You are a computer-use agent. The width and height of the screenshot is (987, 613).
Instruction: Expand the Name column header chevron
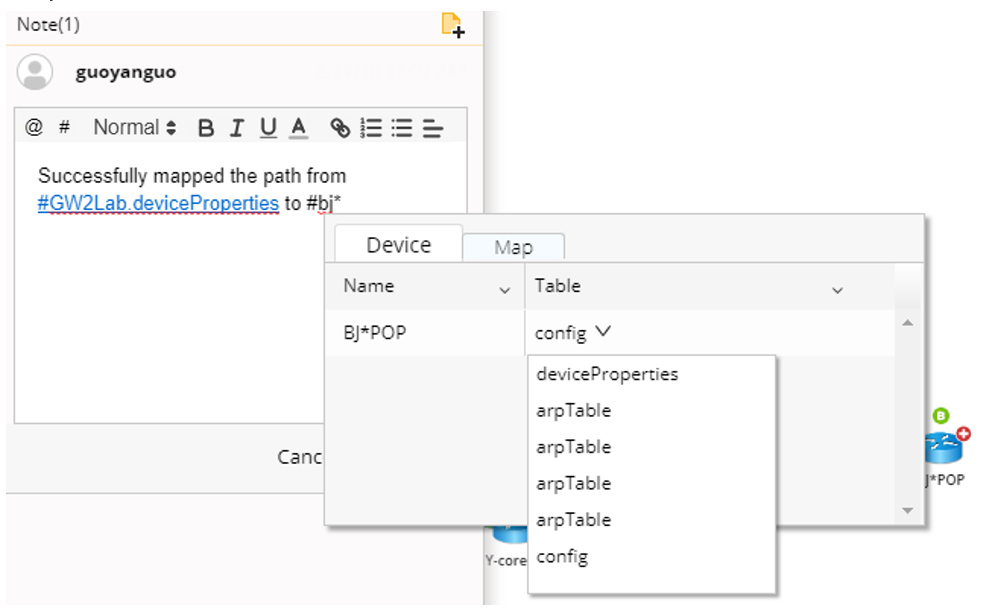point(504,290)
